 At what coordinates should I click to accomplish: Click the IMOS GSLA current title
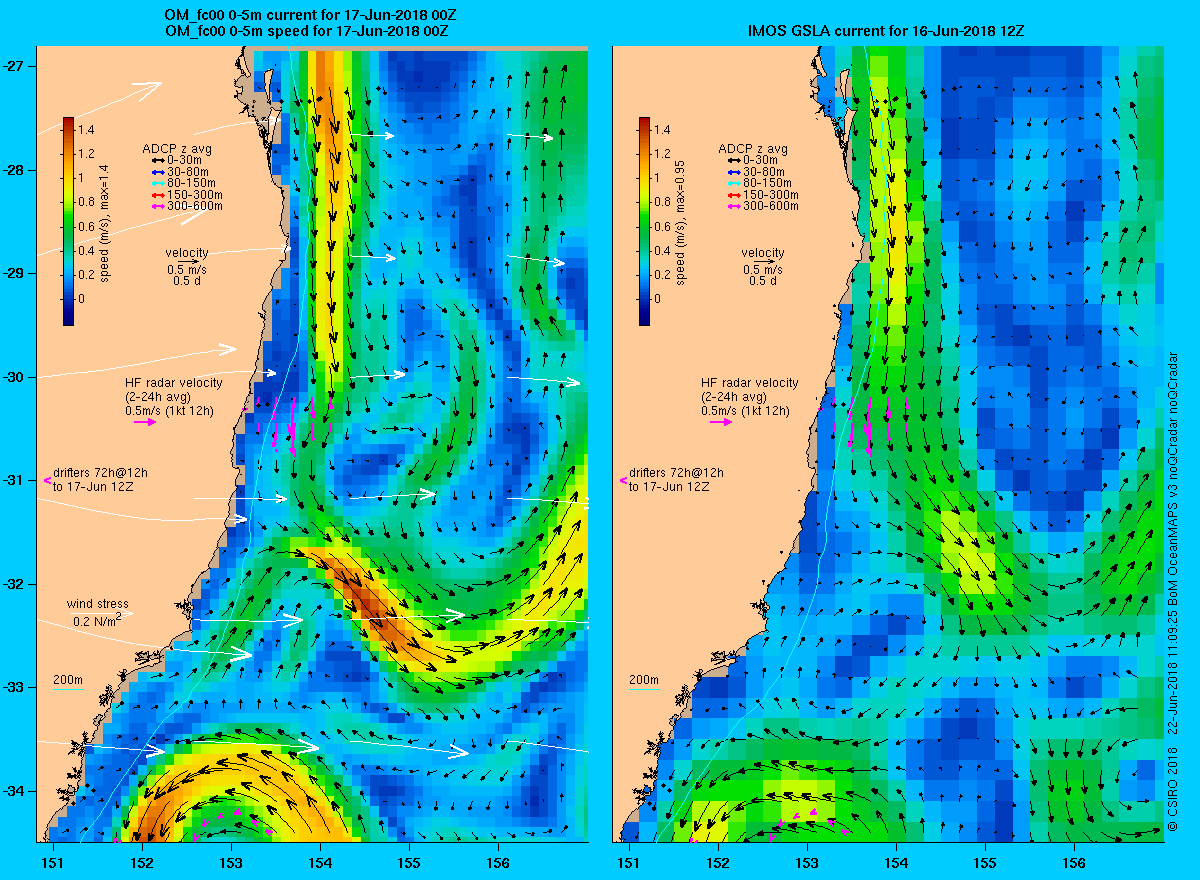click(x=886, y=32)
